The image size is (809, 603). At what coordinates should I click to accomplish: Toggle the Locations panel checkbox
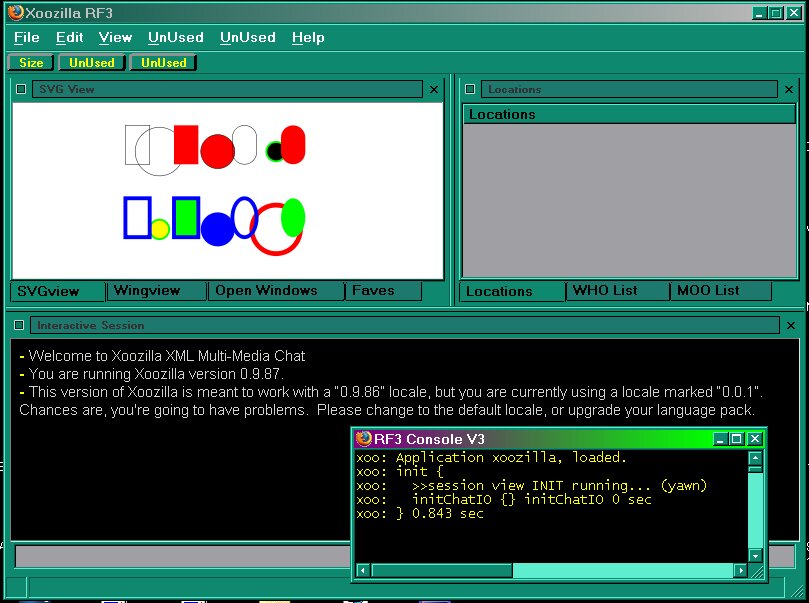[470, 89]
